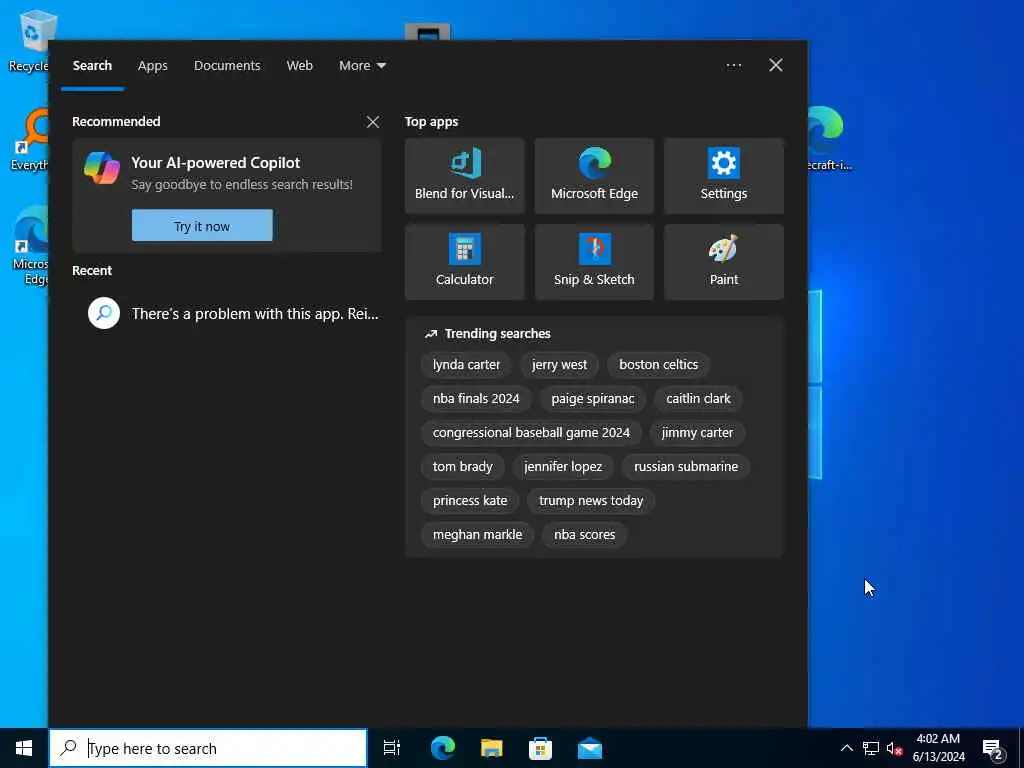Image resolution: width=1024 pixels, height=768 pixels.
Task: Select the Microsoft Edge desktop shortcut
Action: coord(30,246)
